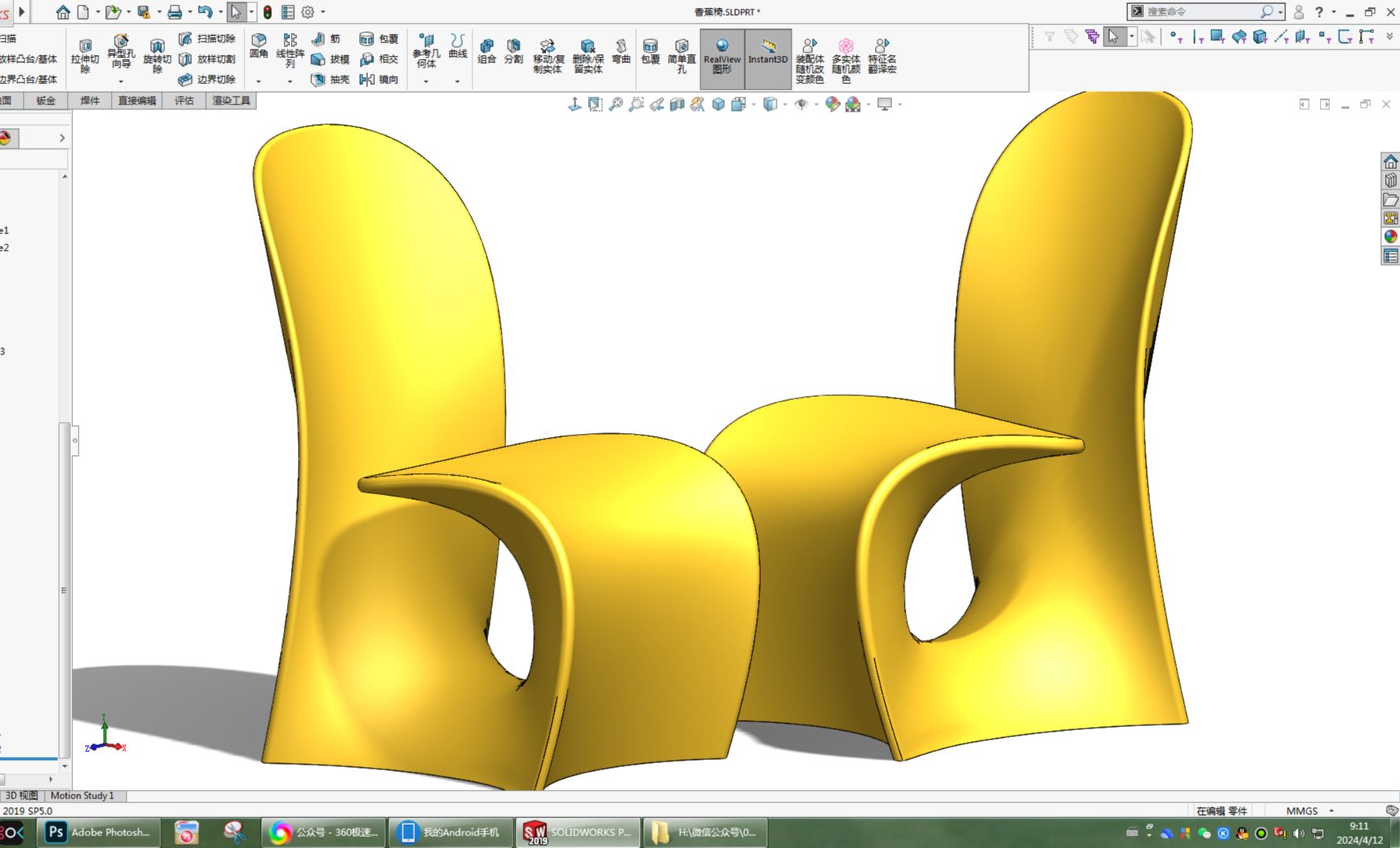1400x848 pixels.
Task: Switch to the 渲染工具 Render Tools tab
Action: 231,101
